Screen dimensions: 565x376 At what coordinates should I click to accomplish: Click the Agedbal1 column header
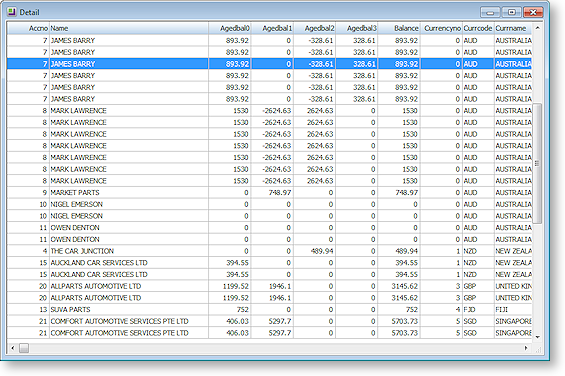(272, 28)
